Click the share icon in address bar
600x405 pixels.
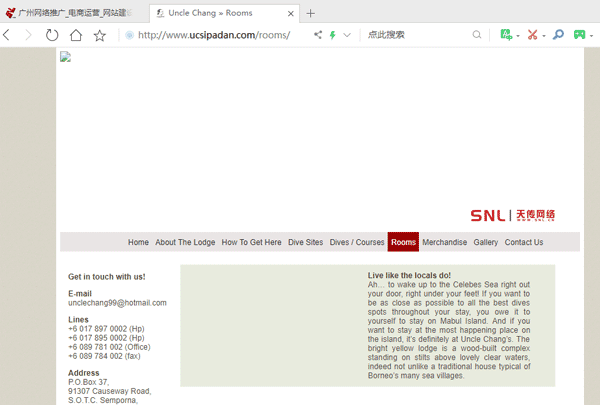coord(318,35)
